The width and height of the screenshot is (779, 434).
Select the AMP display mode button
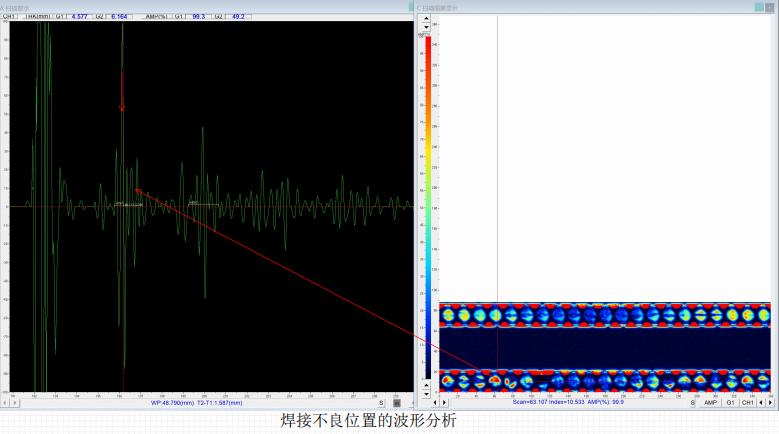(710, 402)
